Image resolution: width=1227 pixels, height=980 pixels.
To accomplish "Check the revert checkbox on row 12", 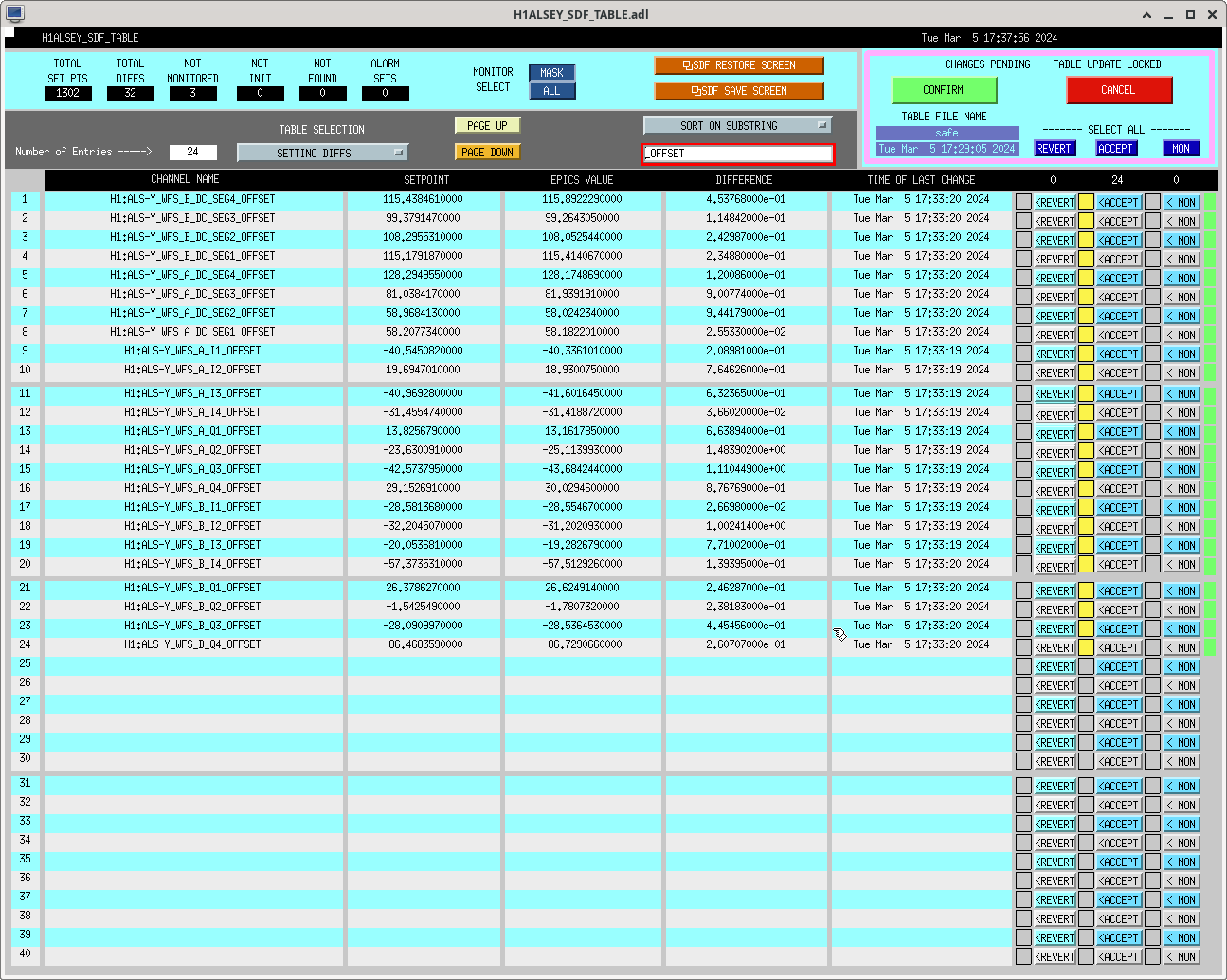I will (1023, 413).
